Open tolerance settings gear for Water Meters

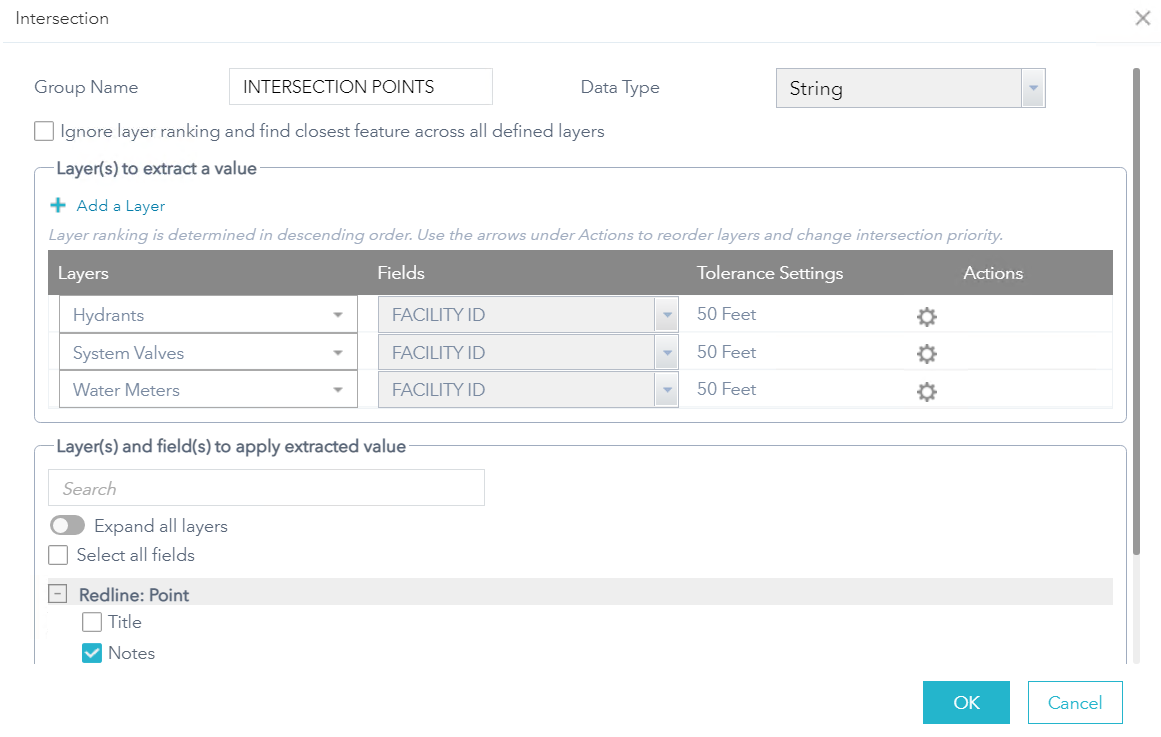(927, 392)
